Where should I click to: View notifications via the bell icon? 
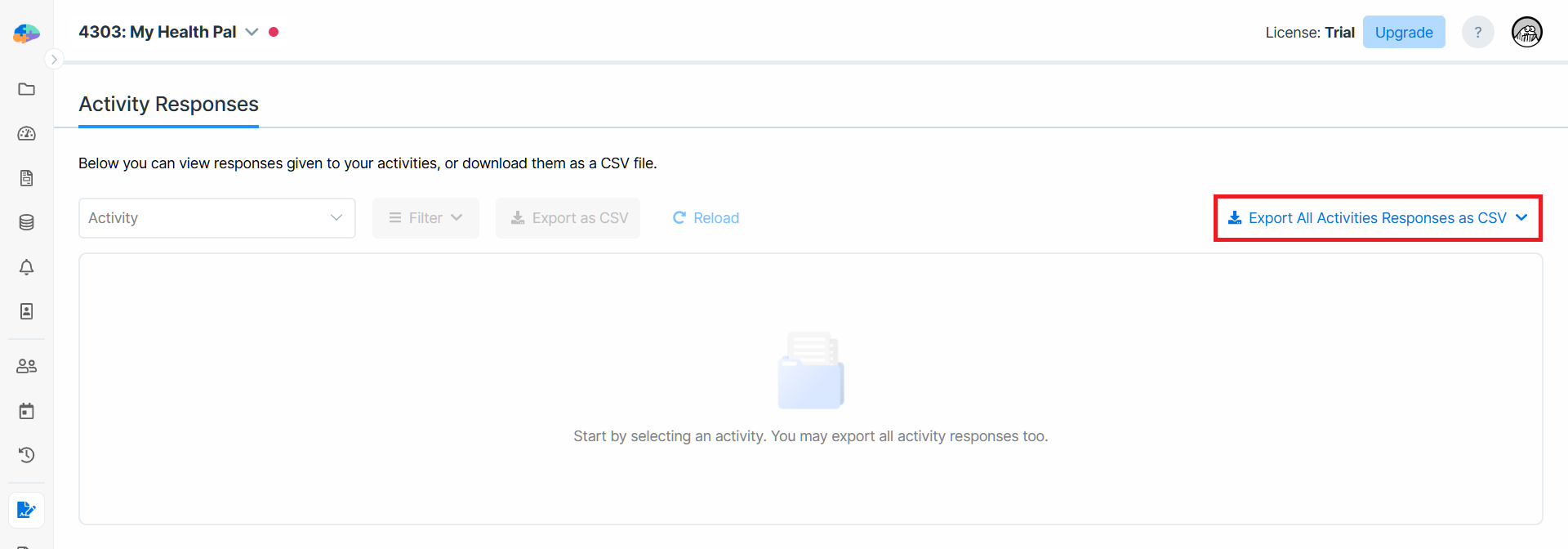point(26,266)
